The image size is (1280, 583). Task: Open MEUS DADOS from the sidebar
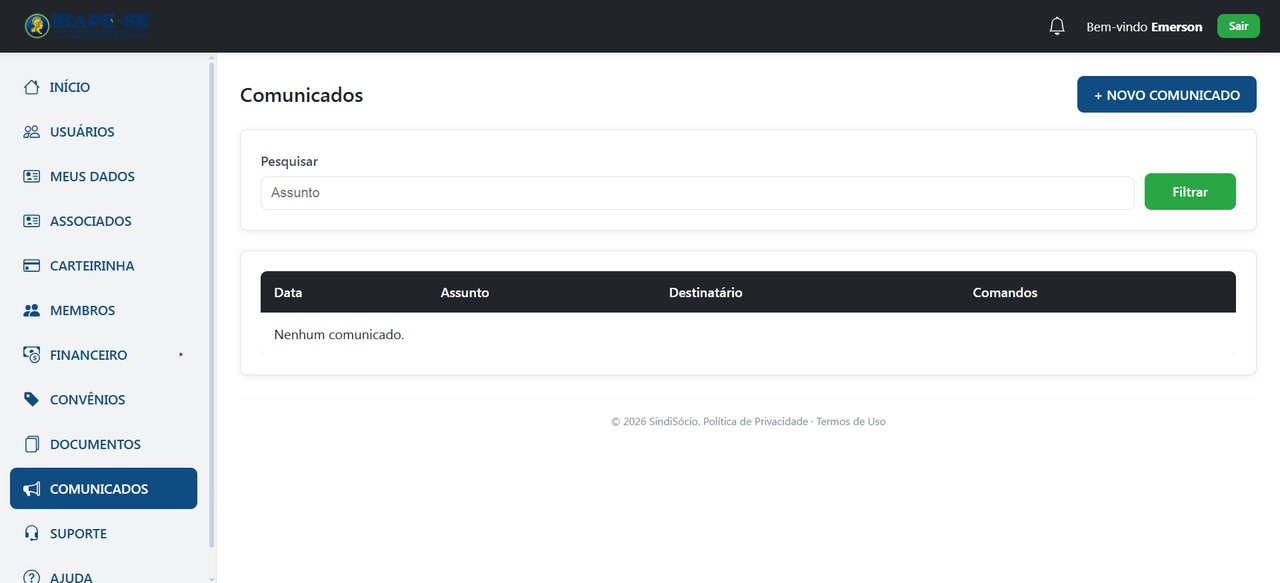104,176
